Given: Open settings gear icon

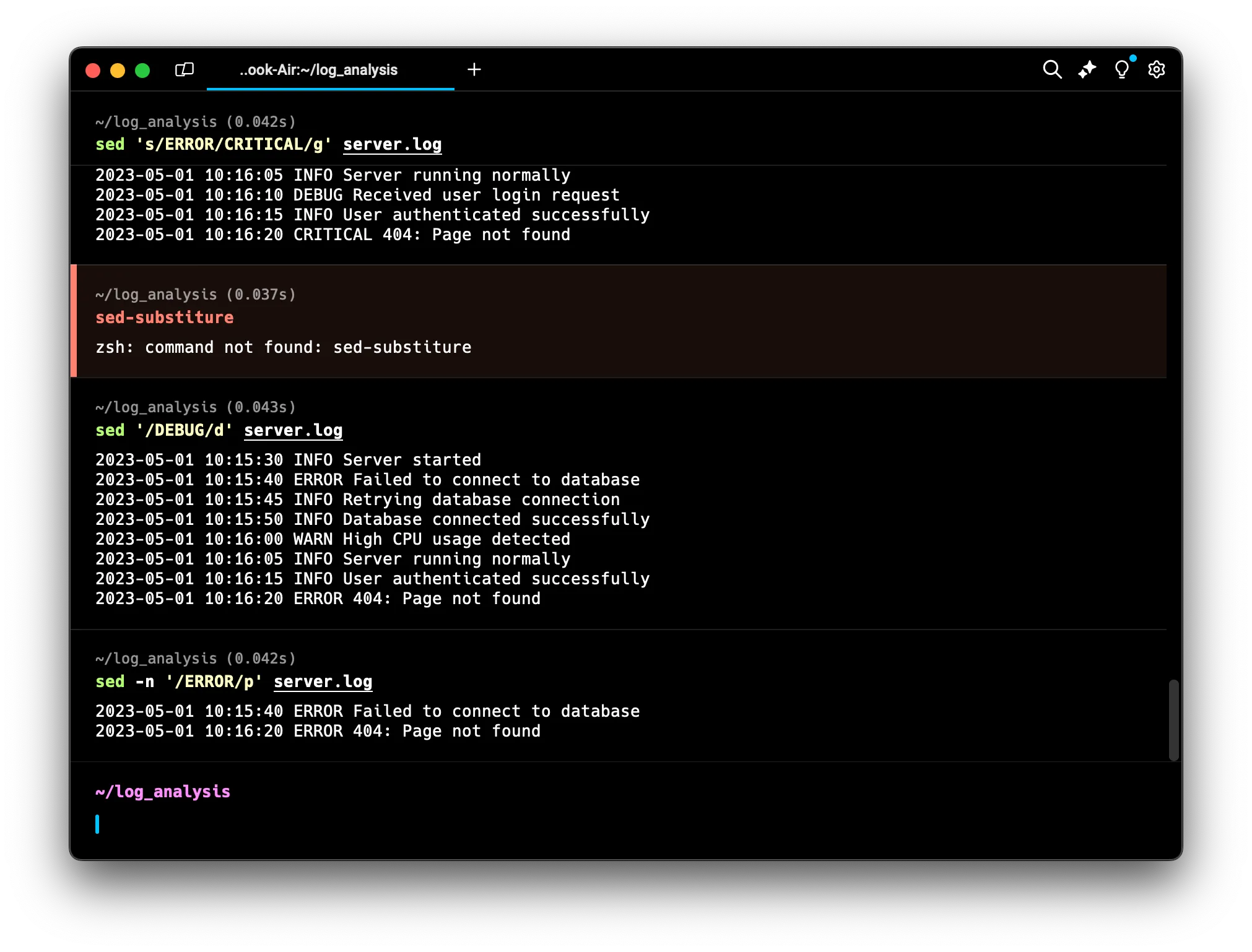Looking at the screenshot, I should coord(1156,69).
